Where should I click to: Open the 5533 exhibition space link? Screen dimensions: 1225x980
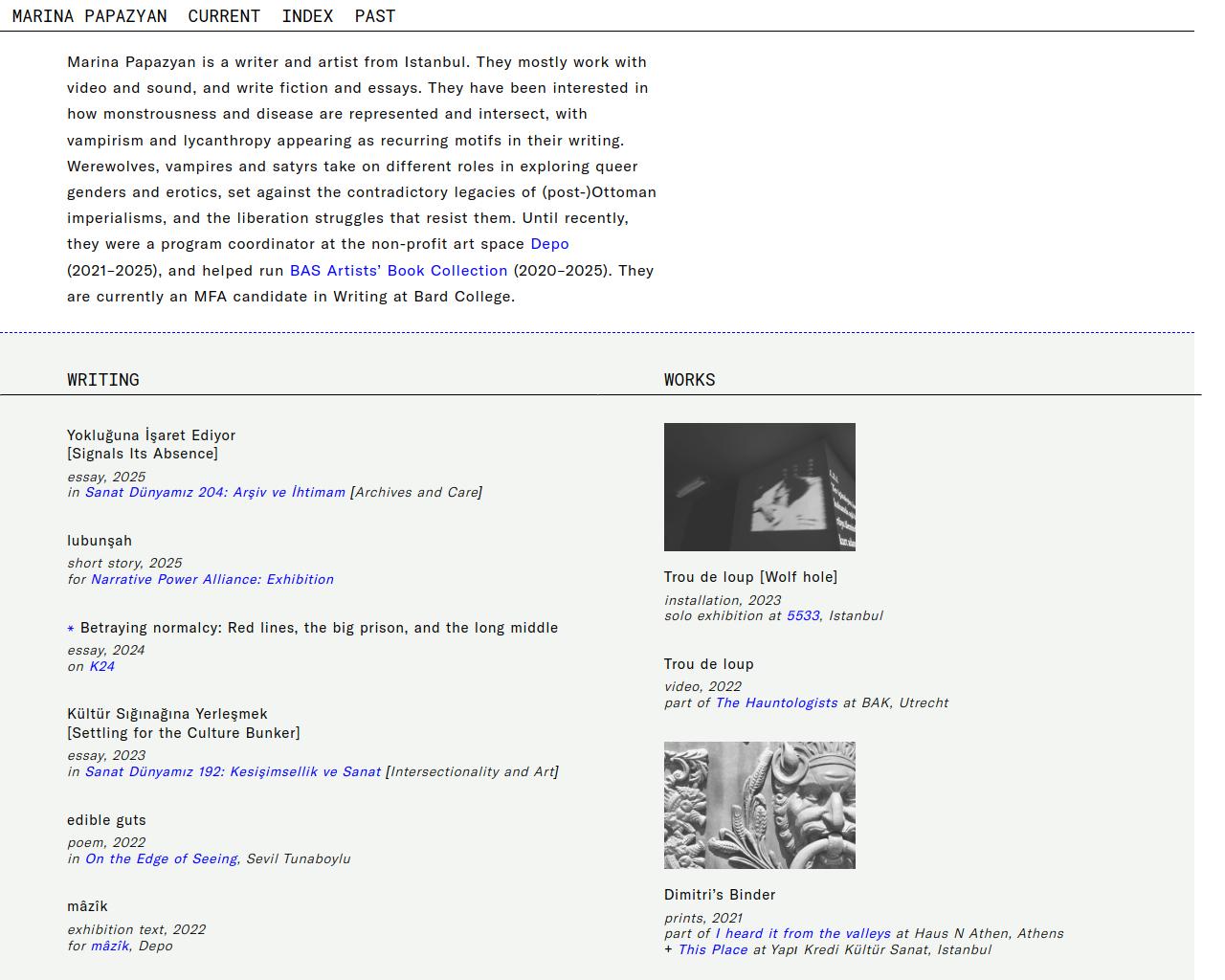tap(802, 616)
